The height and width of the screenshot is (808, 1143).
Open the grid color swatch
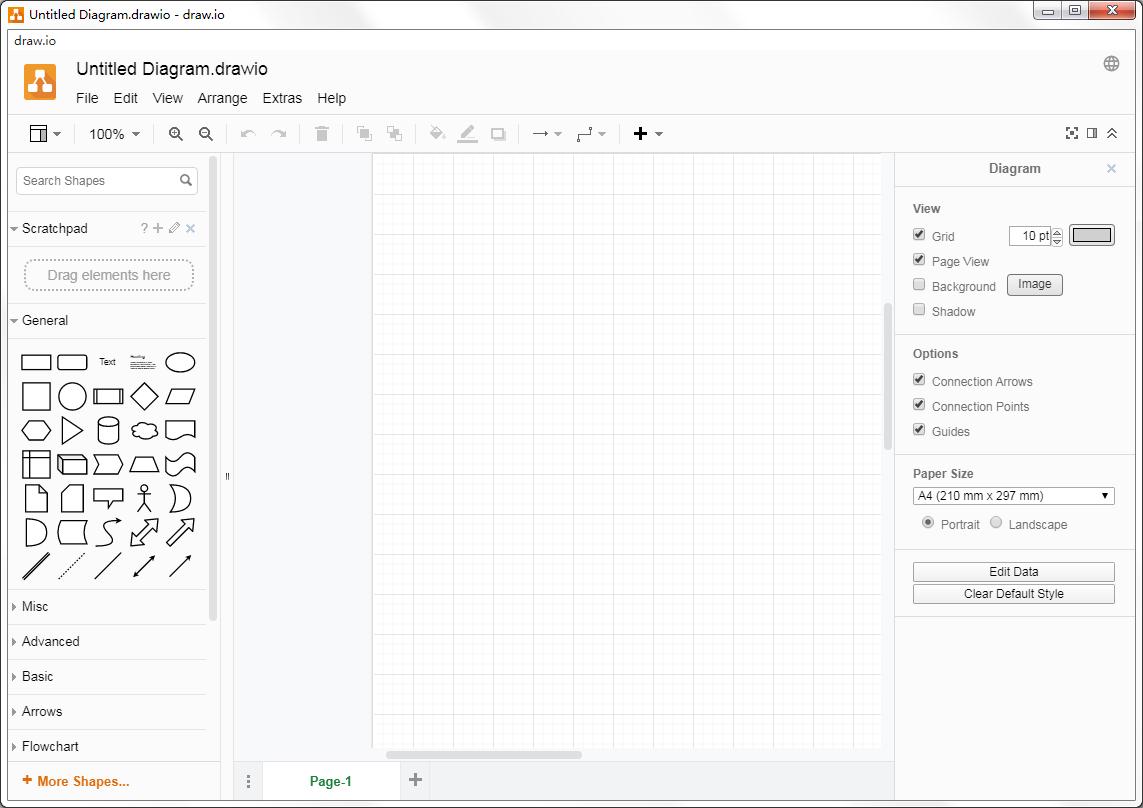(1091, 235)
